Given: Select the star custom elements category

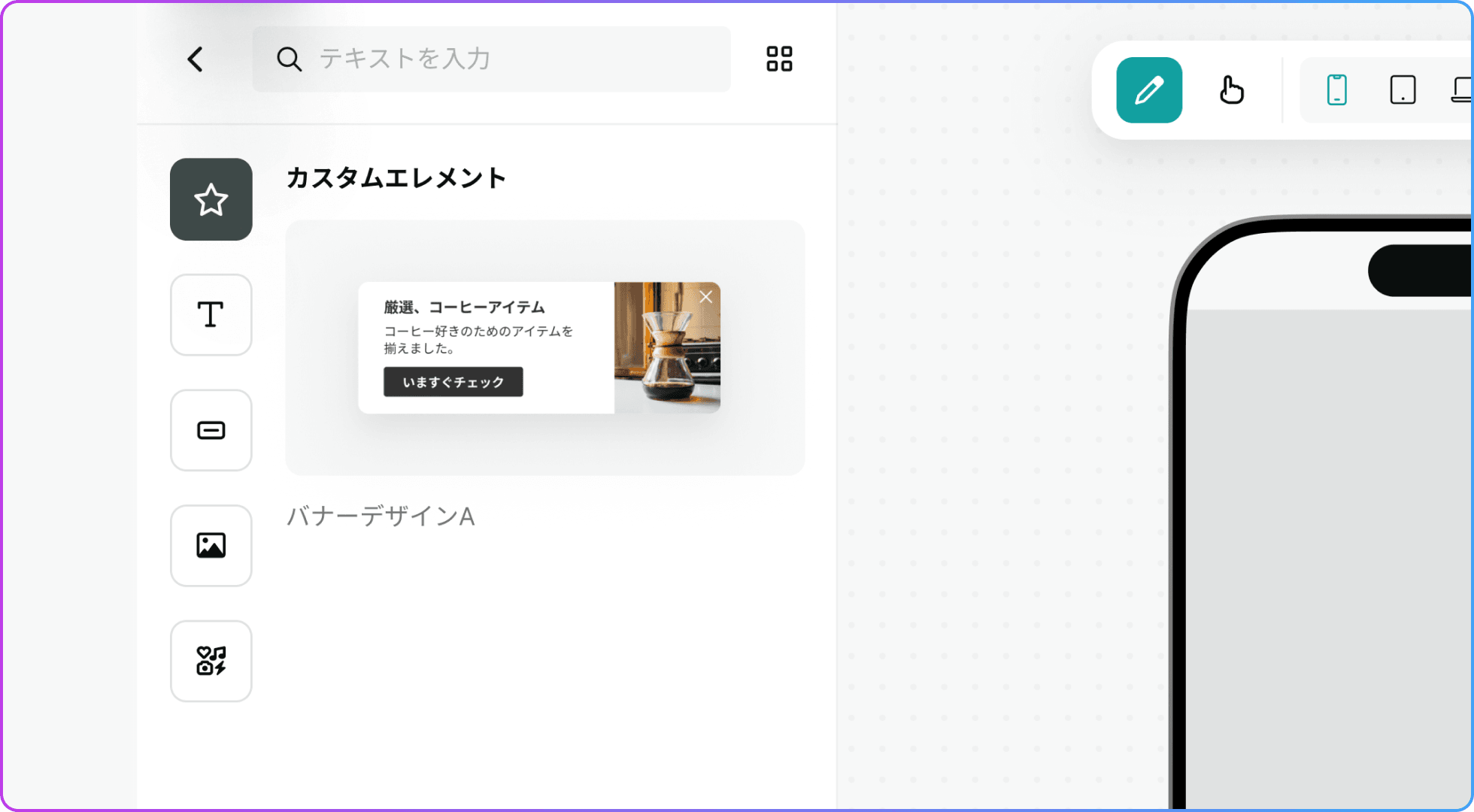Looking at the screenshot, I should (211, 199).
